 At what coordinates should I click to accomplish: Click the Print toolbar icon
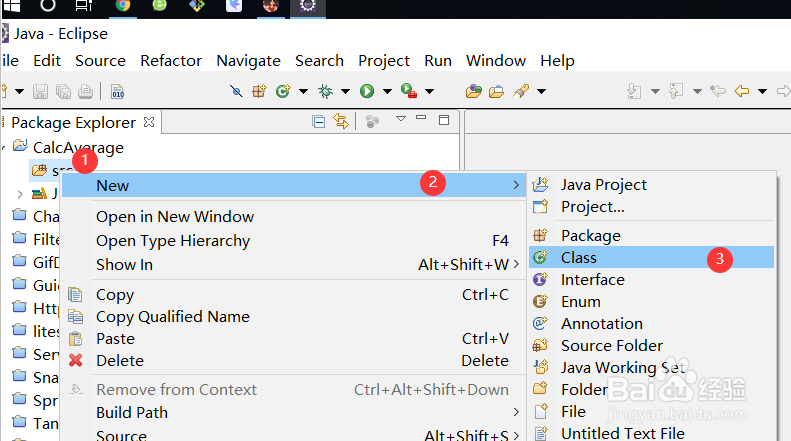(85, 91)
